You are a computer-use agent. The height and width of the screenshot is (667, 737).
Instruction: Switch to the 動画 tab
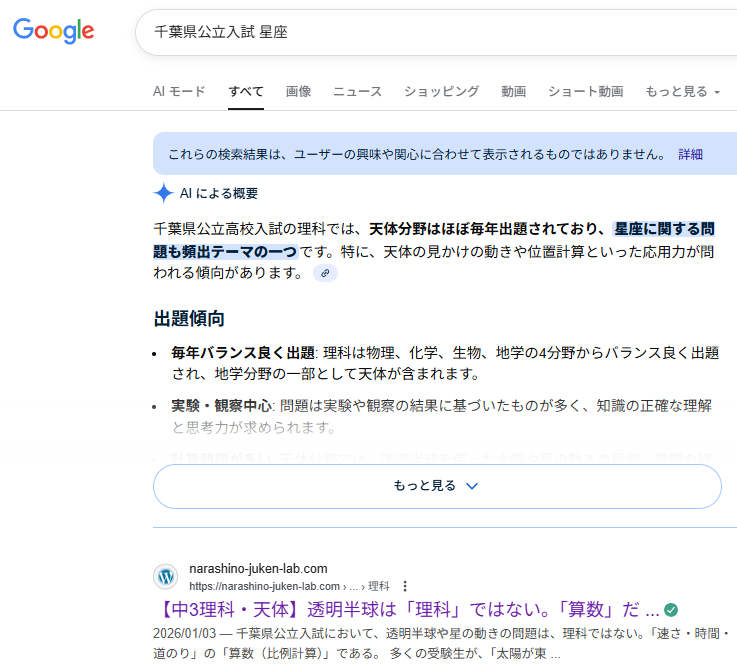point(514,91)
